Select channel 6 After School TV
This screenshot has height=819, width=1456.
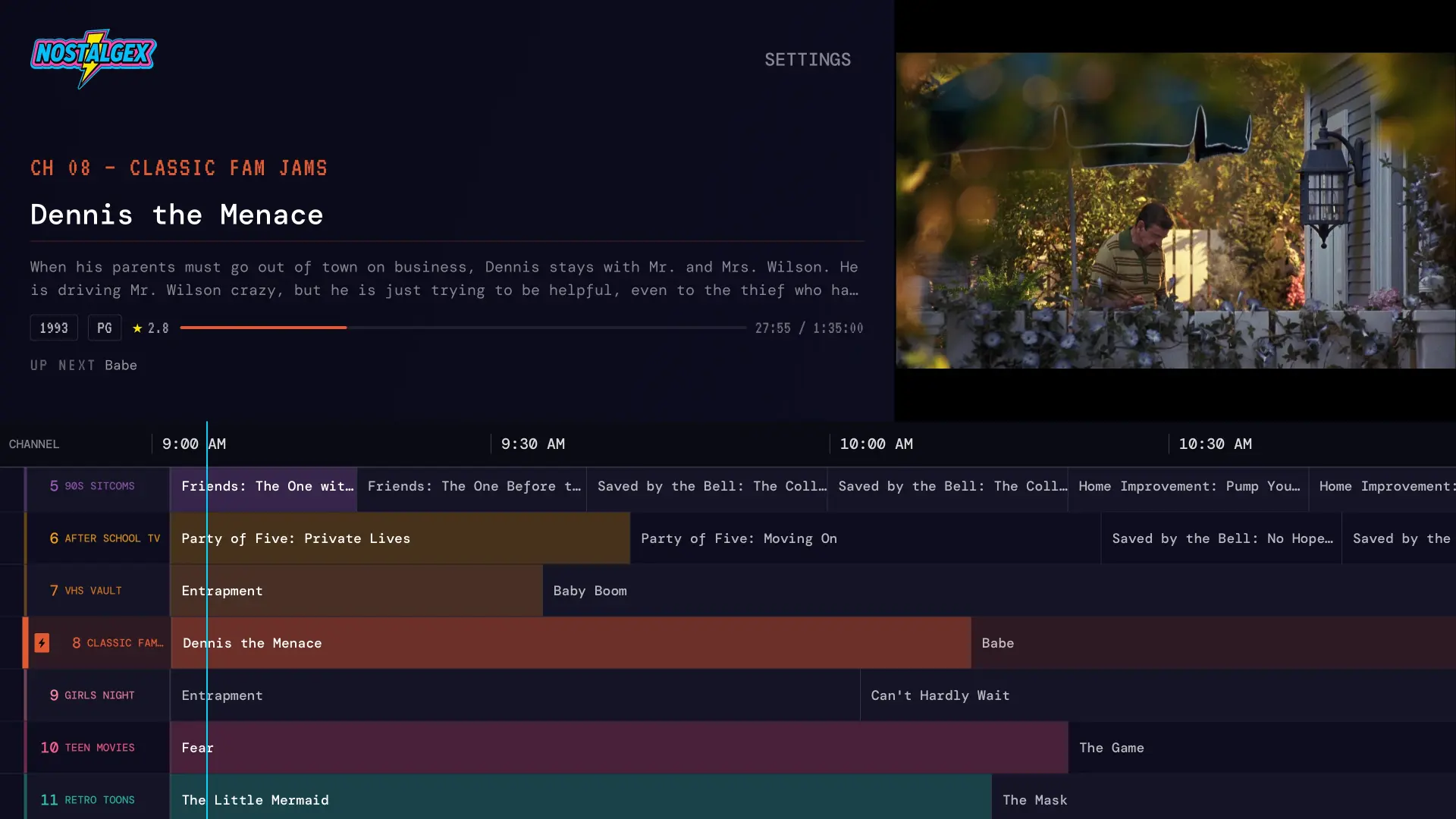pos(97,538)
